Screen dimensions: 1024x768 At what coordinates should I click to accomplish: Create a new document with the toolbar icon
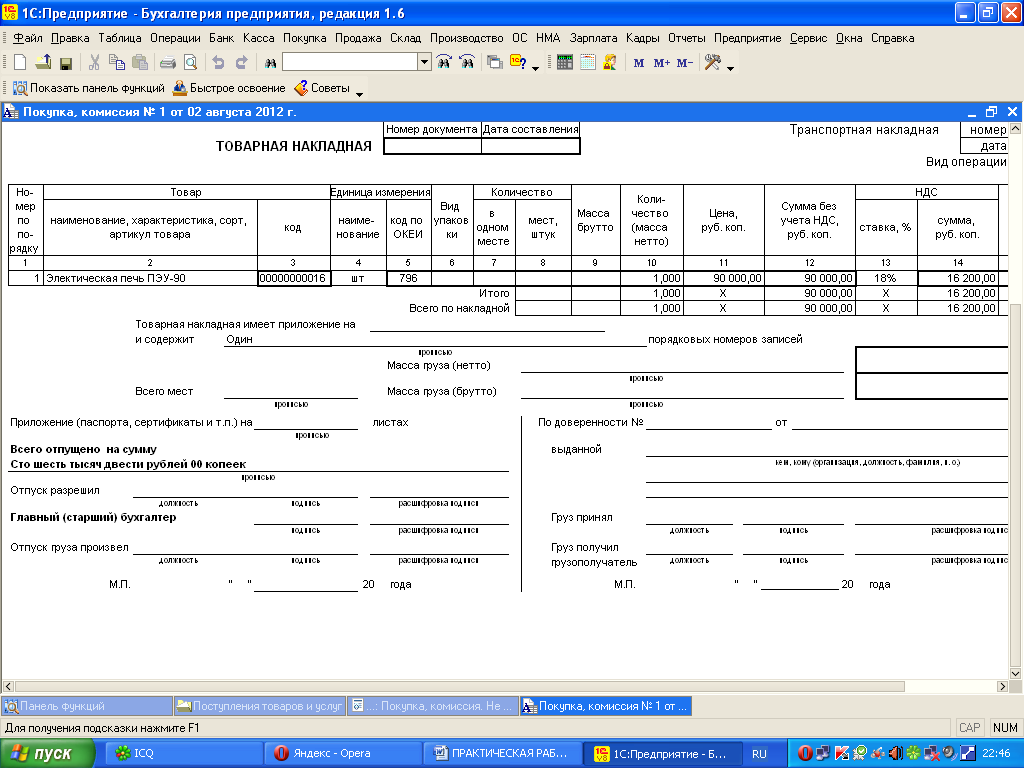click(20, 63)
